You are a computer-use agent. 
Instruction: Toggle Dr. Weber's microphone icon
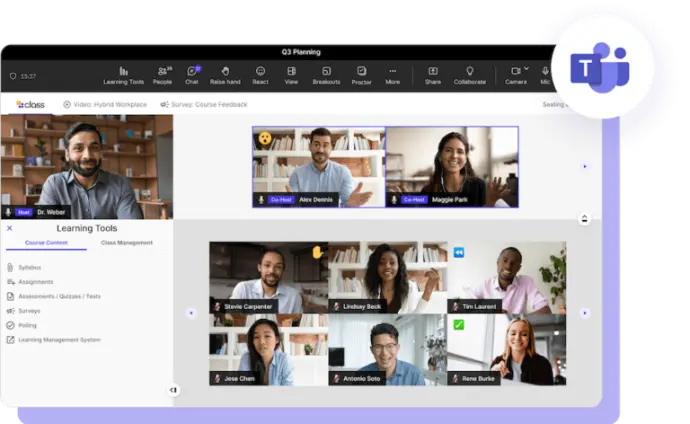pos(9,212)
